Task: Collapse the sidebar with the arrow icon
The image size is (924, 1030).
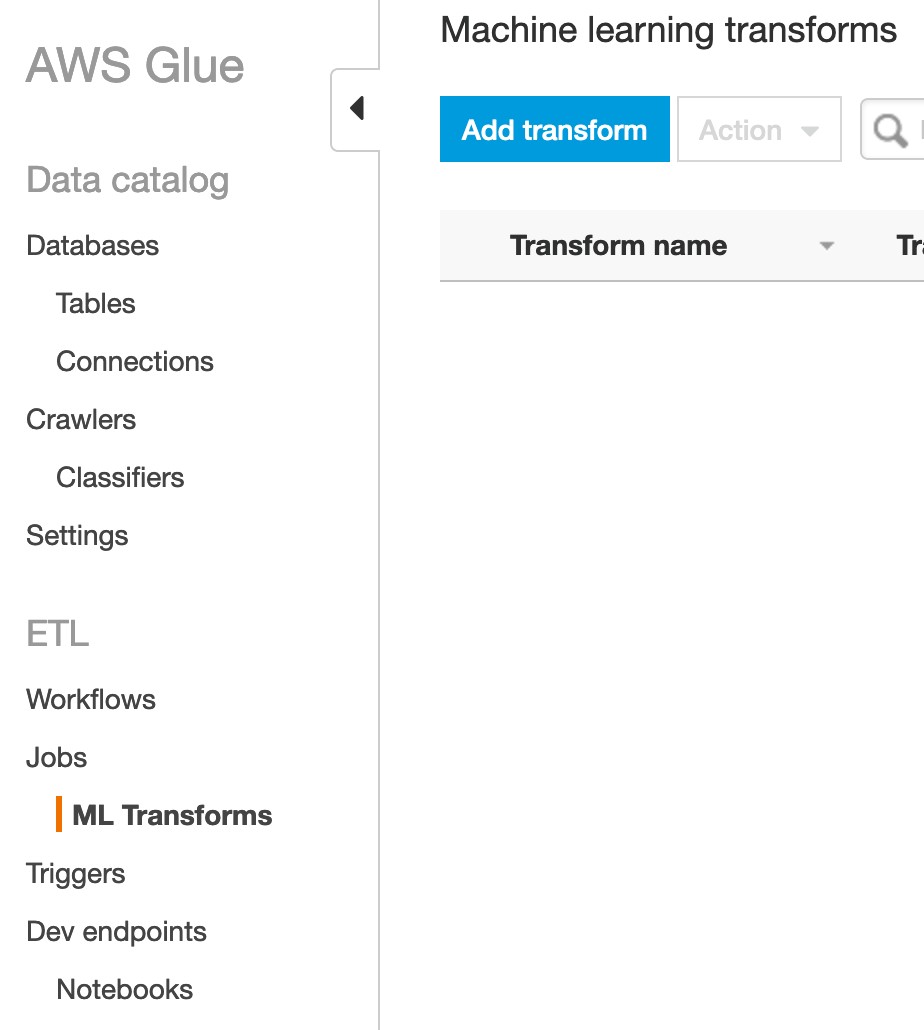Action: click(x=356, y=108)
